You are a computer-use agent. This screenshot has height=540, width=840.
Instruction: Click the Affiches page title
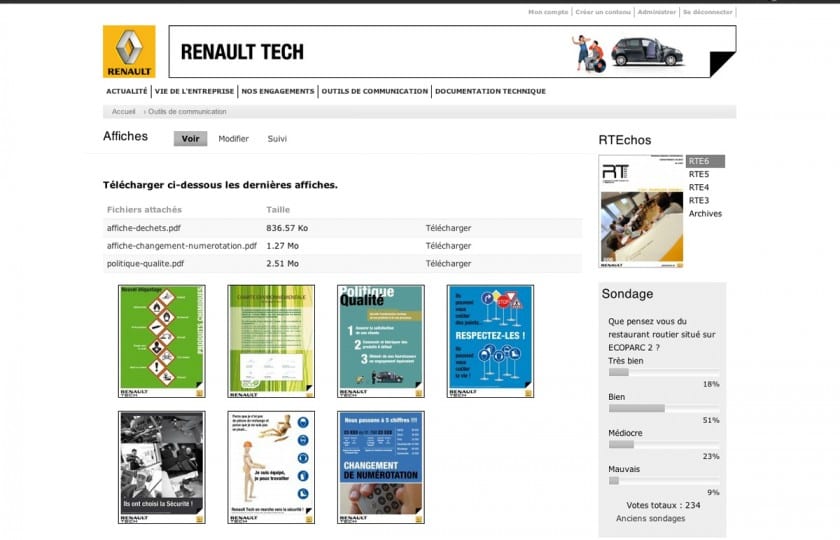click(x=125, y=136)
